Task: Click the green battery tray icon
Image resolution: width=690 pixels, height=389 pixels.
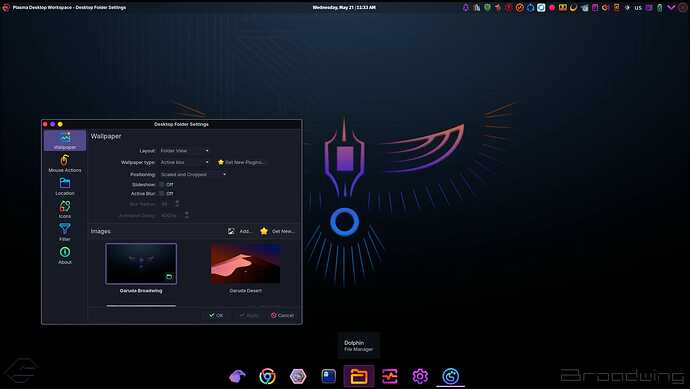Action: (x=660, y=7)
